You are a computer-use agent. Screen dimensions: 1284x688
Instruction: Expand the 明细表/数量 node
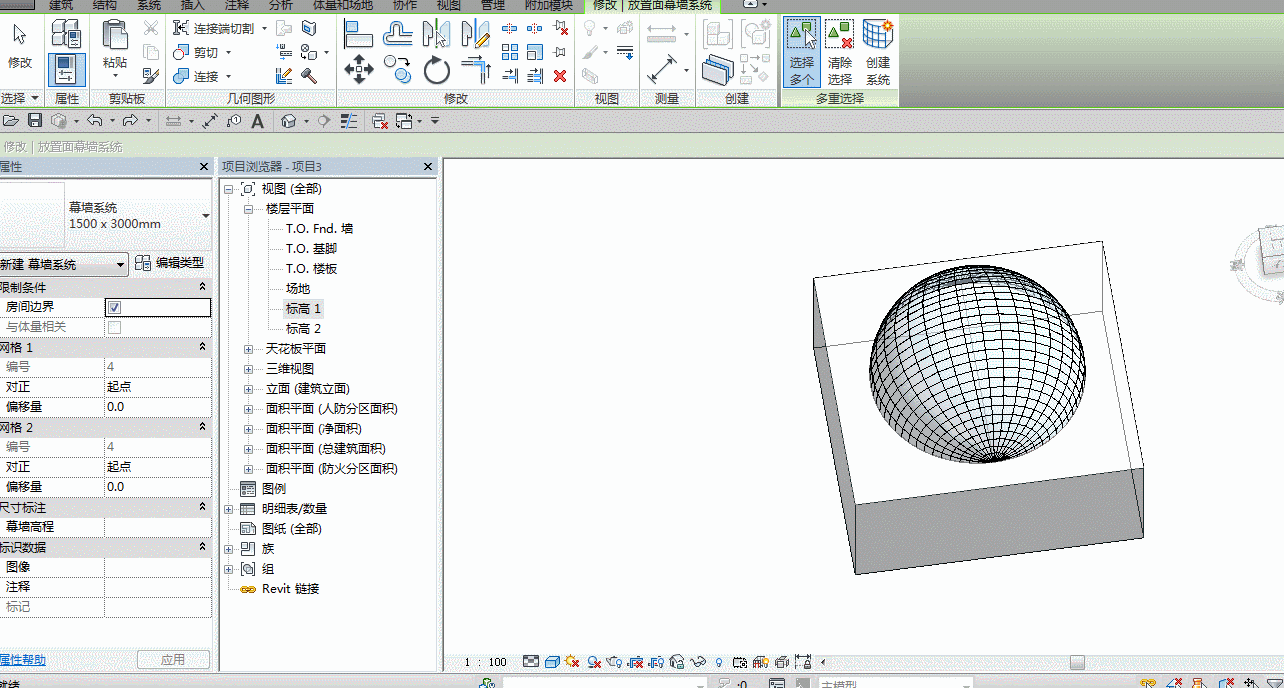229,509
